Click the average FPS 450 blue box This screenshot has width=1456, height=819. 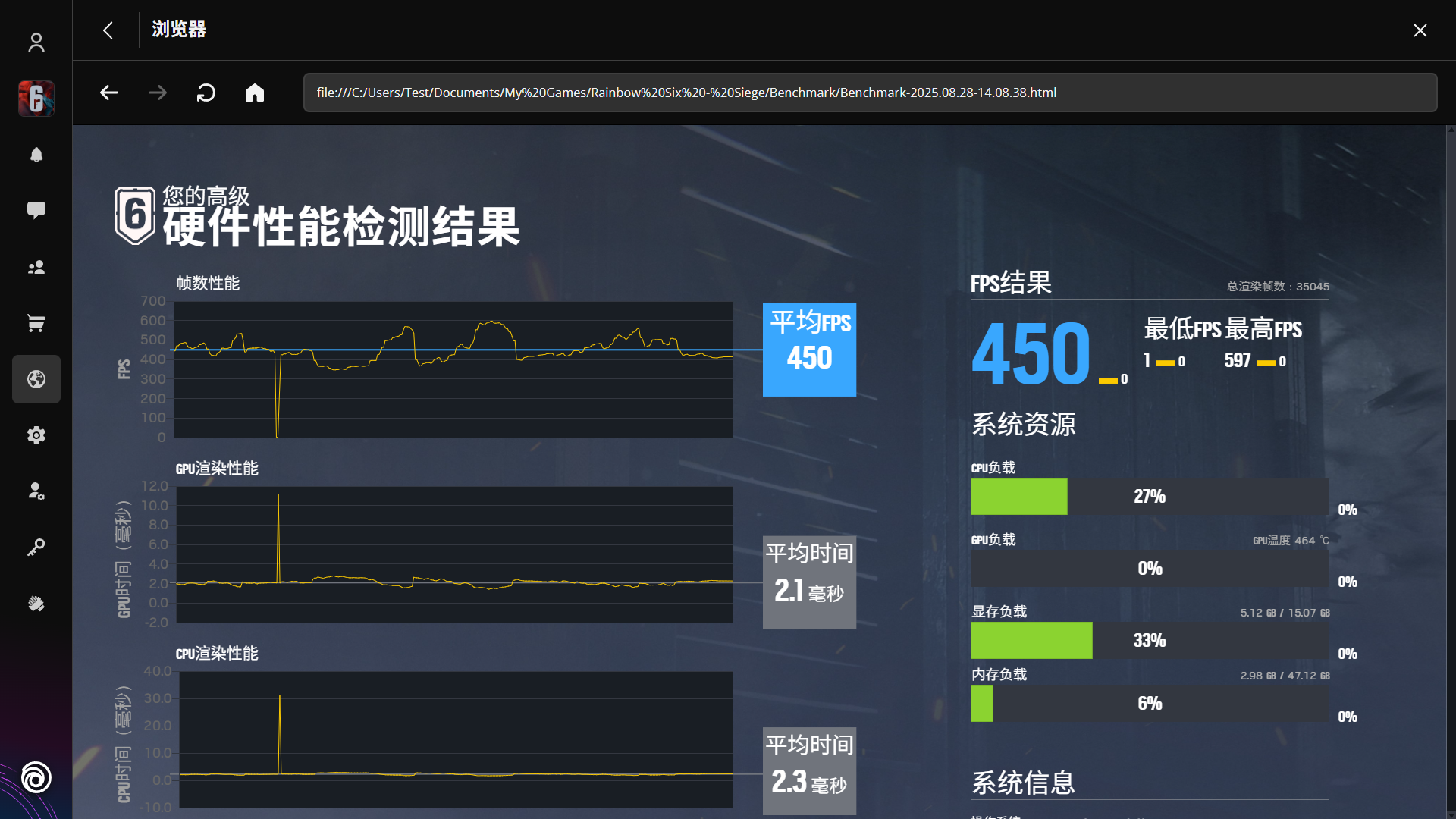809,350
